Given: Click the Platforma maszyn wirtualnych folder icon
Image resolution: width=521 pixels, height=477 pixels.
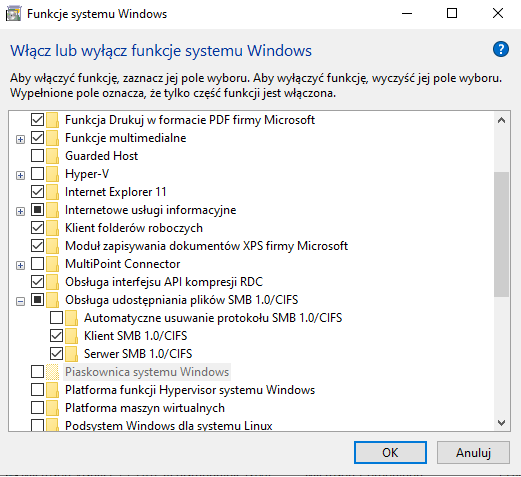Looking at the screenshot, I should pyautogui.click(x=52, y=408).
